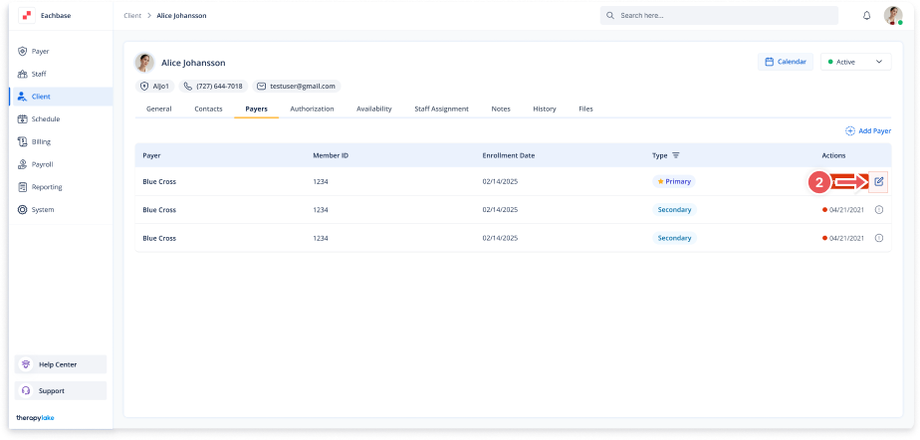Click user profile avatar in top bar
The image size is (920, 440).
(893, 16)
